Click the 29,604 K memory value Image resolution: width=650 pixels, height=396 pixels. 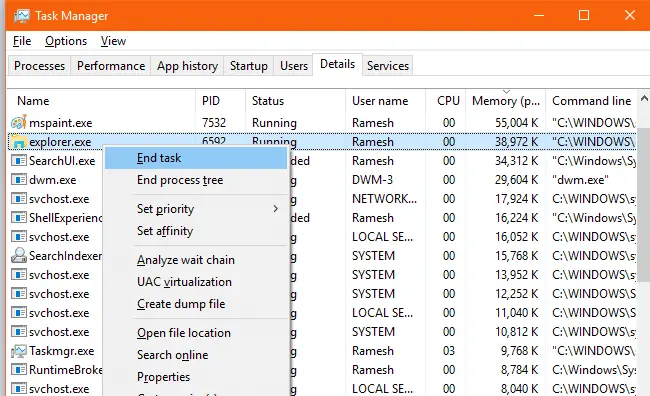pos(517,180)
